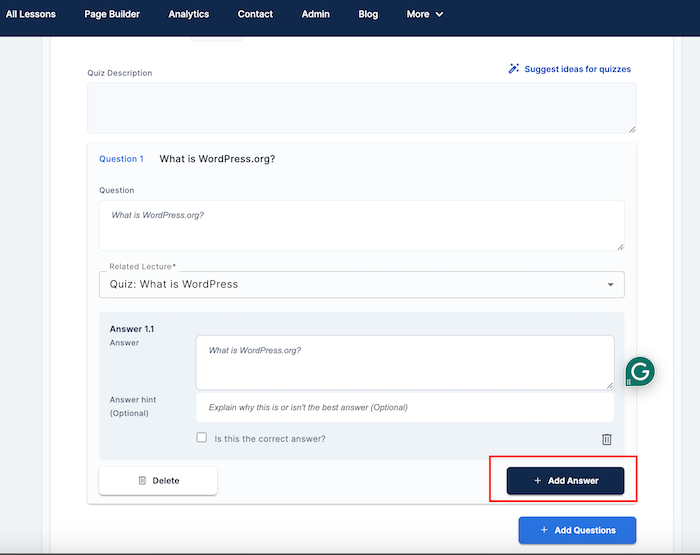Image resolution: width=700 pixels, height=555 pixels.
Task: Expand the More dropdown menu
Action: (x=425, y=14)
